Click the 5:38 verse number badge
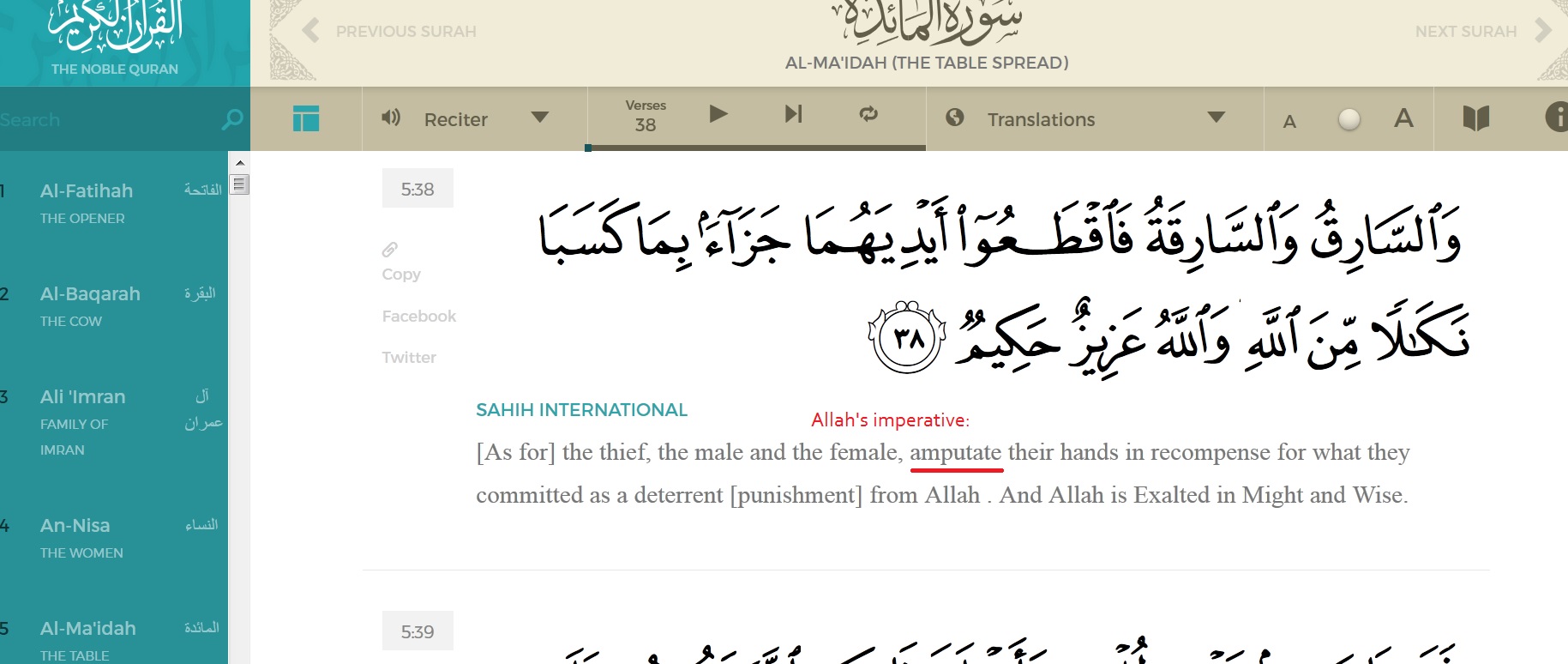The width and height of the screenshot is (1568, 664). [418, 189]
